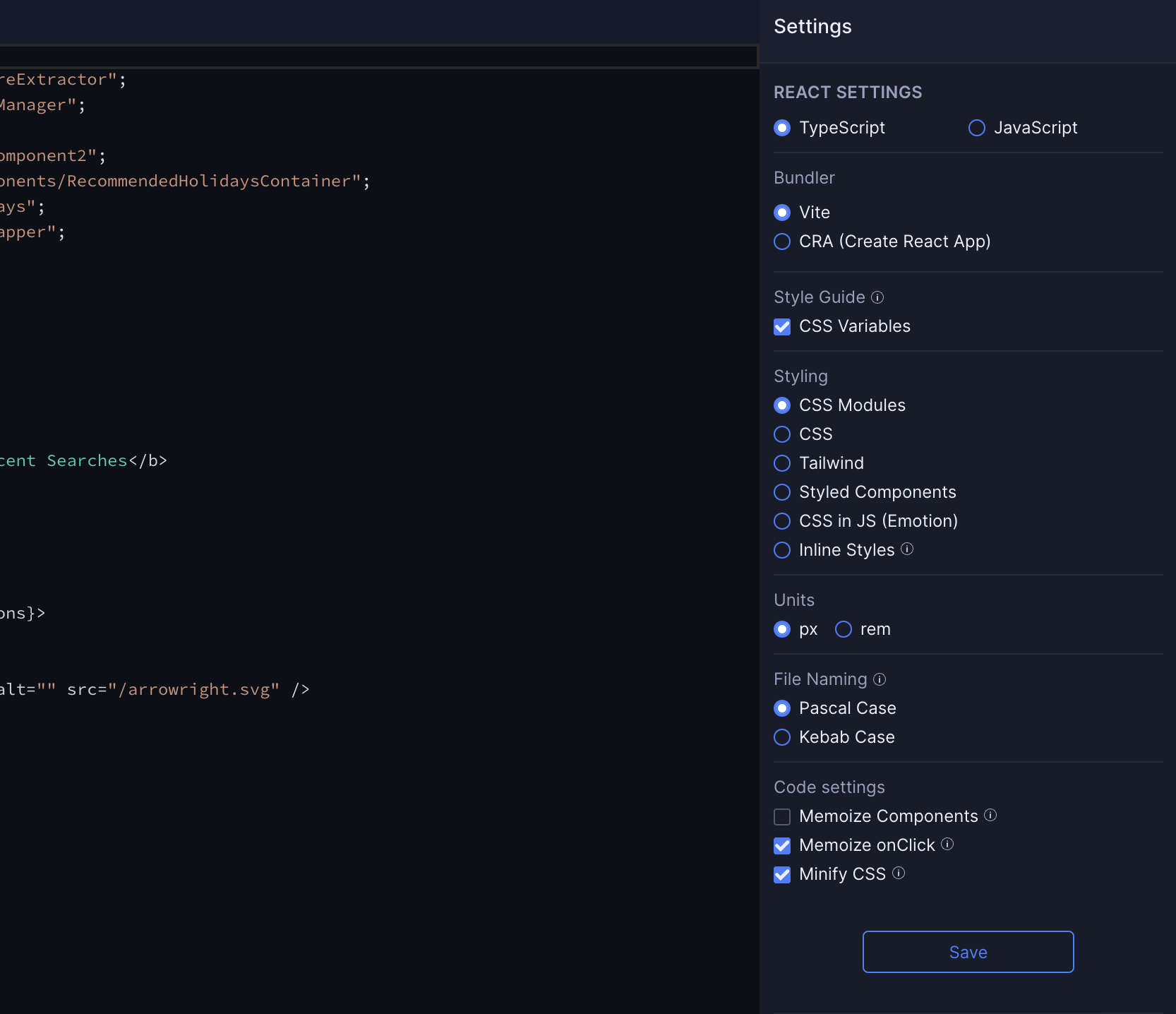Click the Inline Styles info icon
Viewport: 1176px width, 1014px height.
point(908,549)
